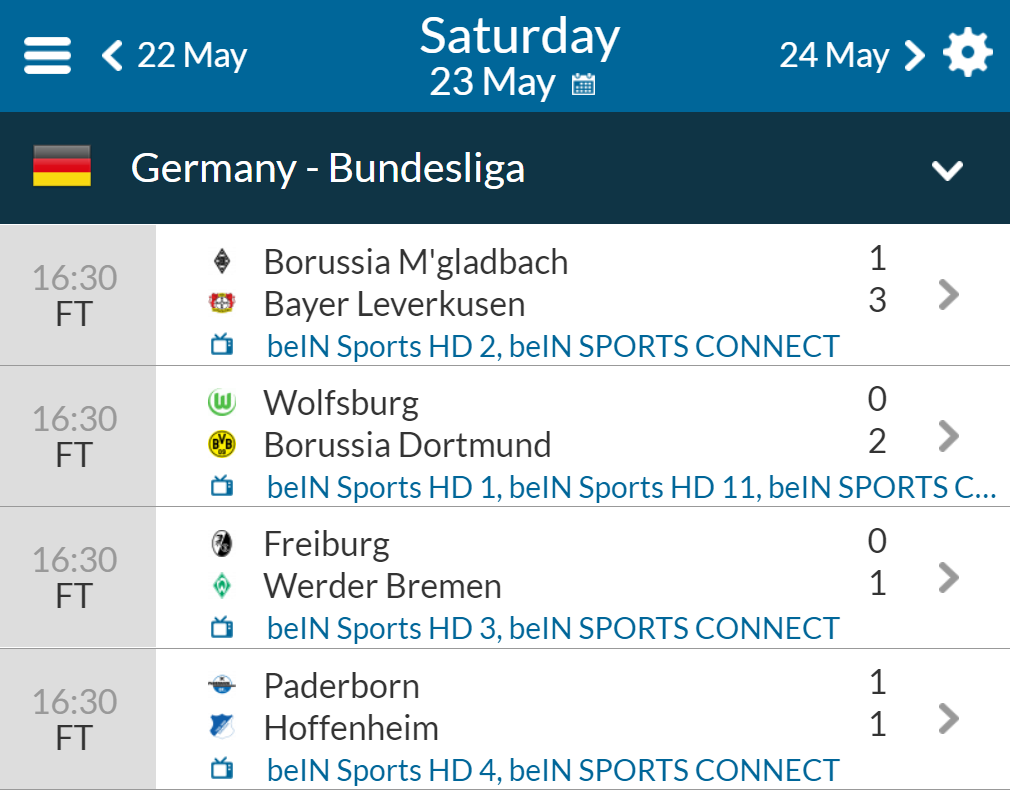Screen dimensions: 1010x790
Task: Click the Bayer Leverkusen club crest
Action: point(222,303)
